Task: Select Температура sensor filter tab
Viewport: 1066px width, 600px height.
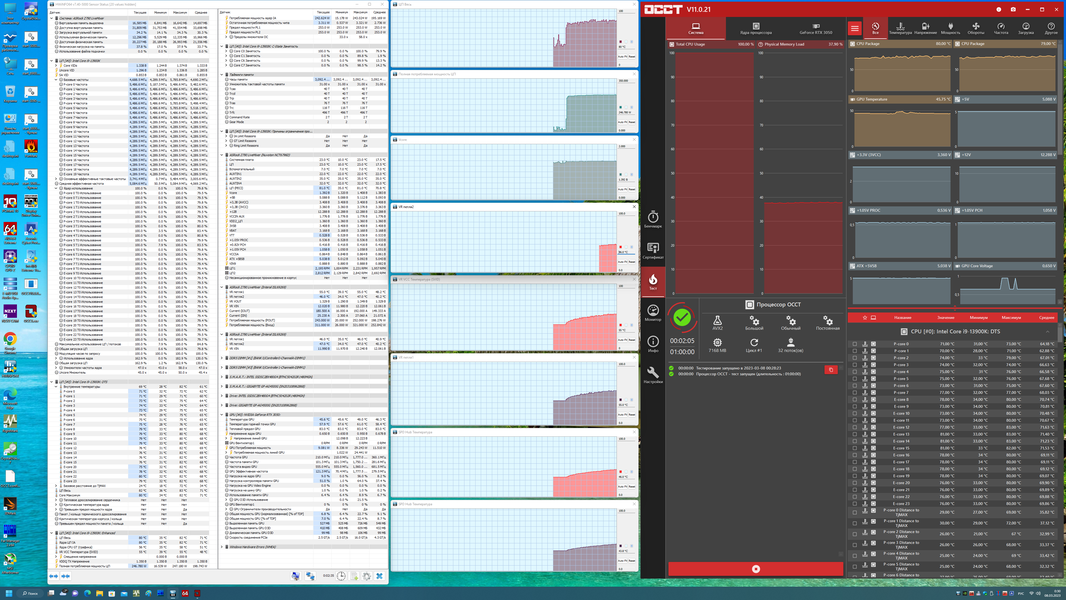Action: pyautogui.click(x=900, y=28)
